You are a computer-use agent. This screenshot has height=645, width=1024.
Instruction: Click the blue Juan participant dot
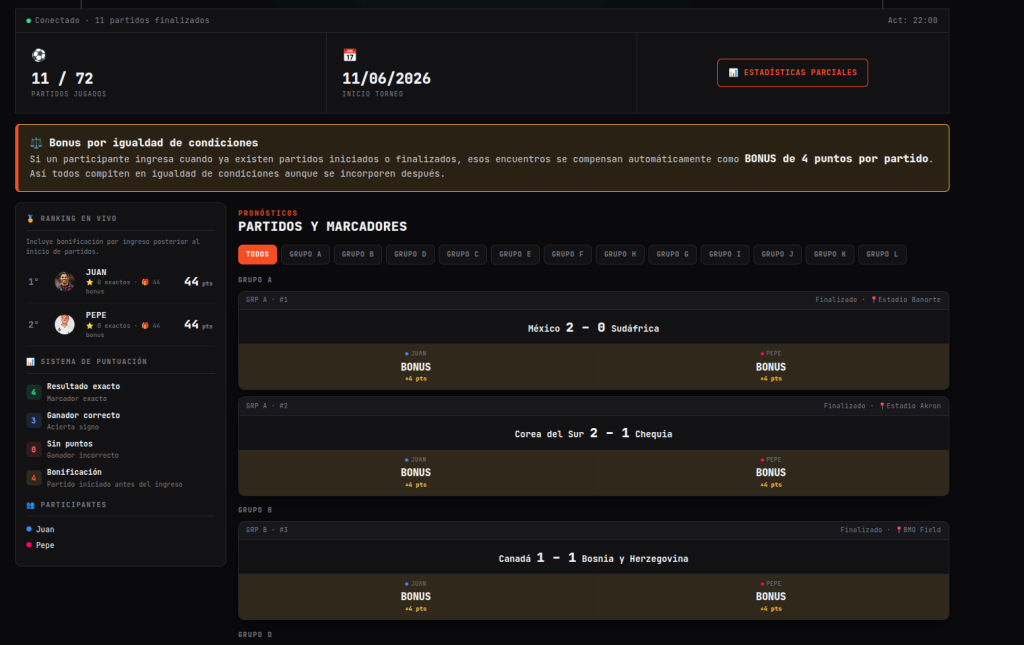29,529
